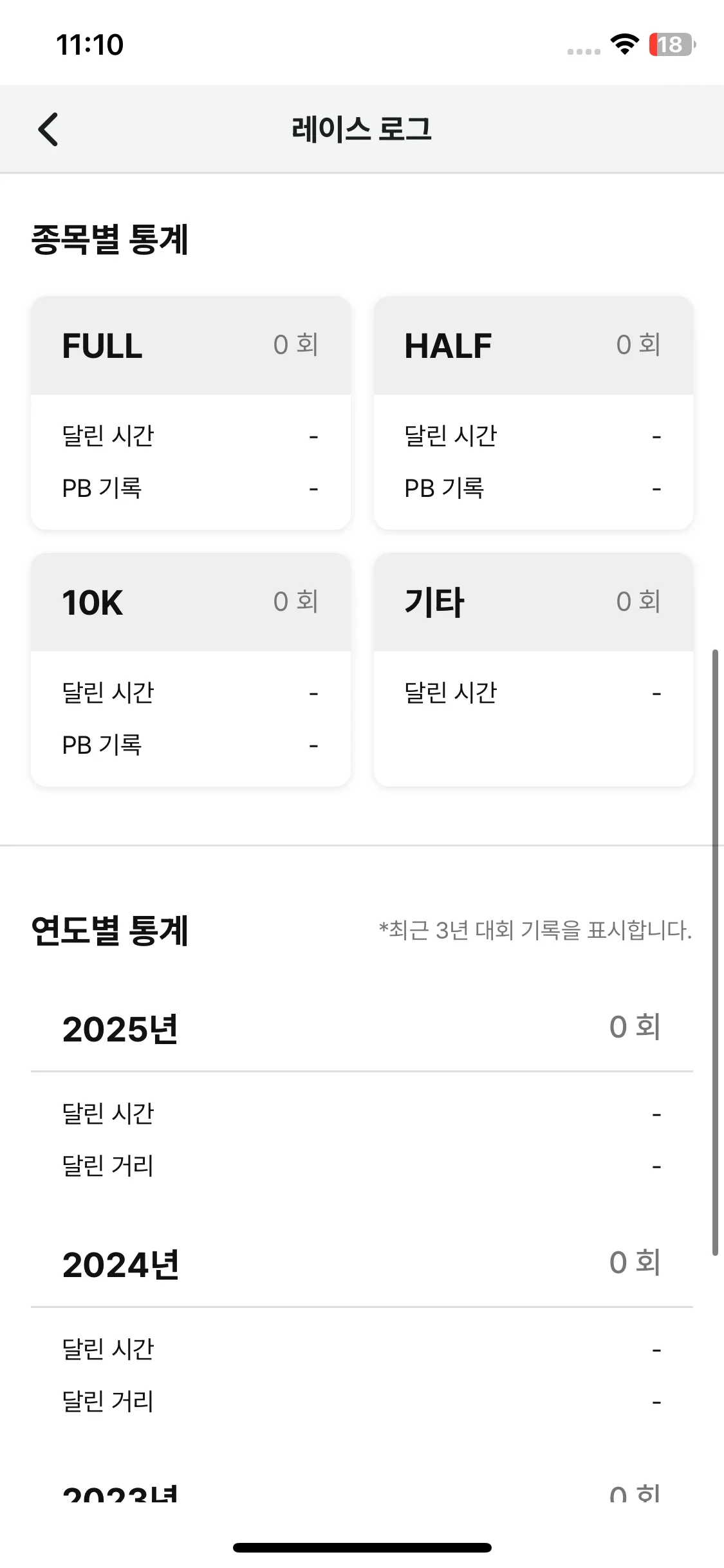Viewport: 724px width, 1568px height.
Task: Tap the 레이스 로그 page title
Action: (362, 129)
